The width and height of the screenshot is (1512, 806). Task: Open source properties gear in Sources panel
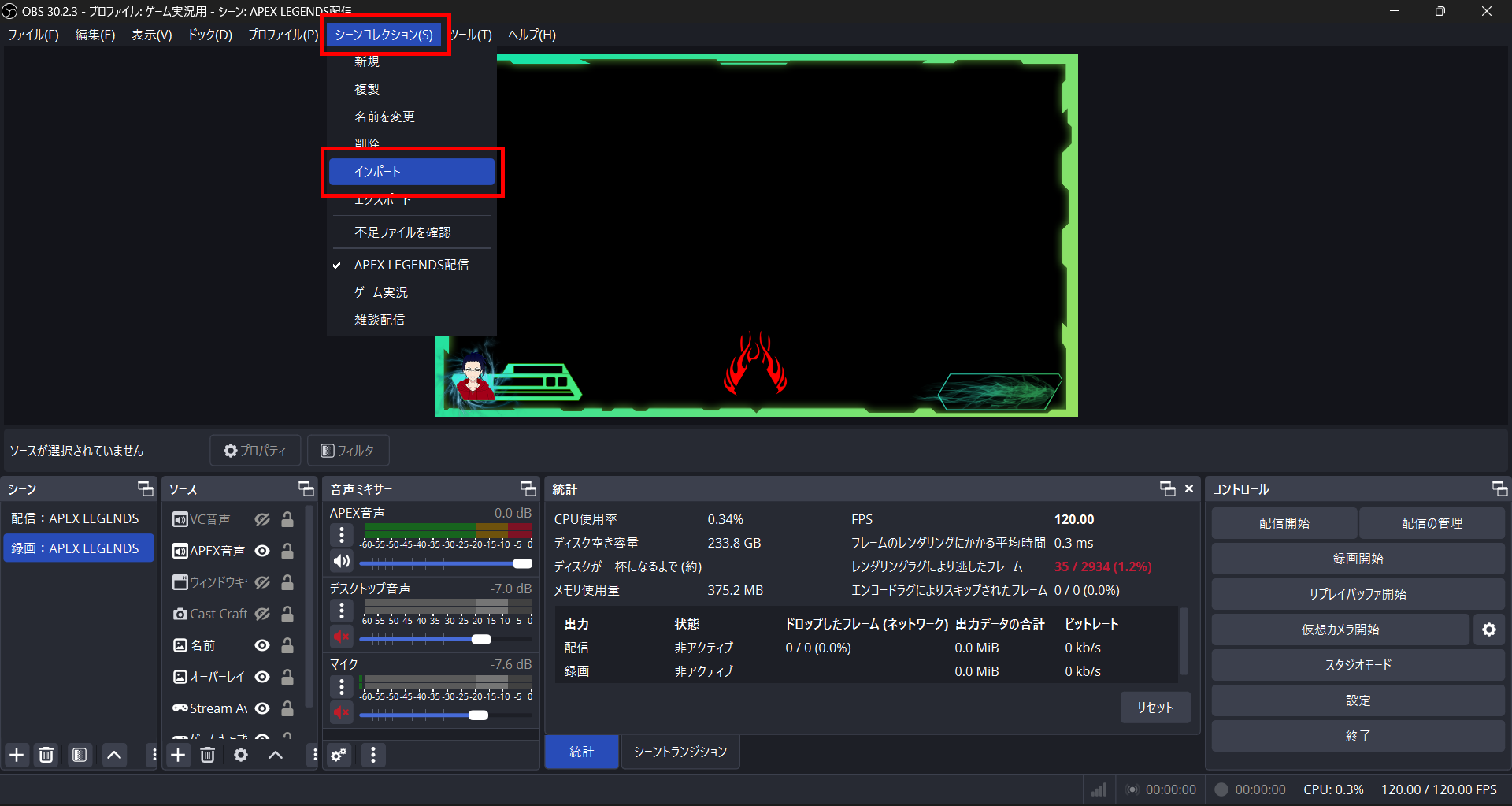241,755
